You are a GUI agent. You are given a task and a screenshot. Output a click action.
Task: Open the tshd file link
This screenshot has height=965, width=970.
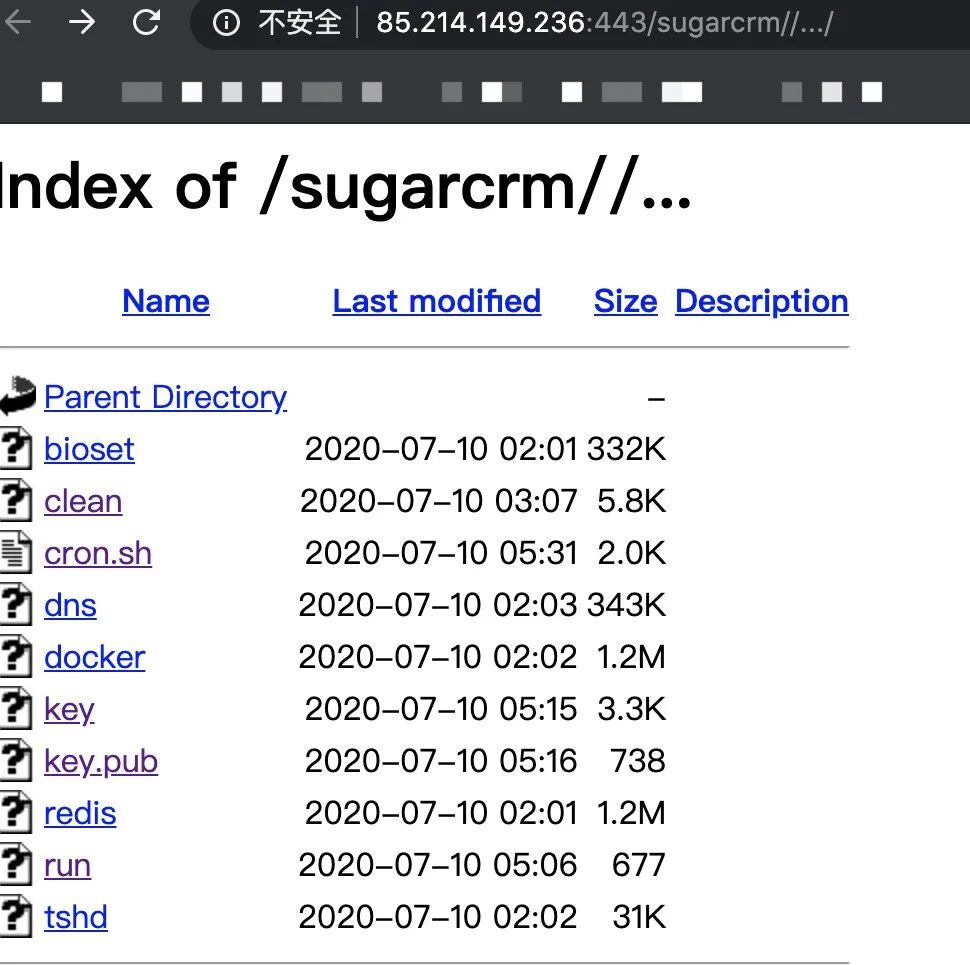(75, 917)
